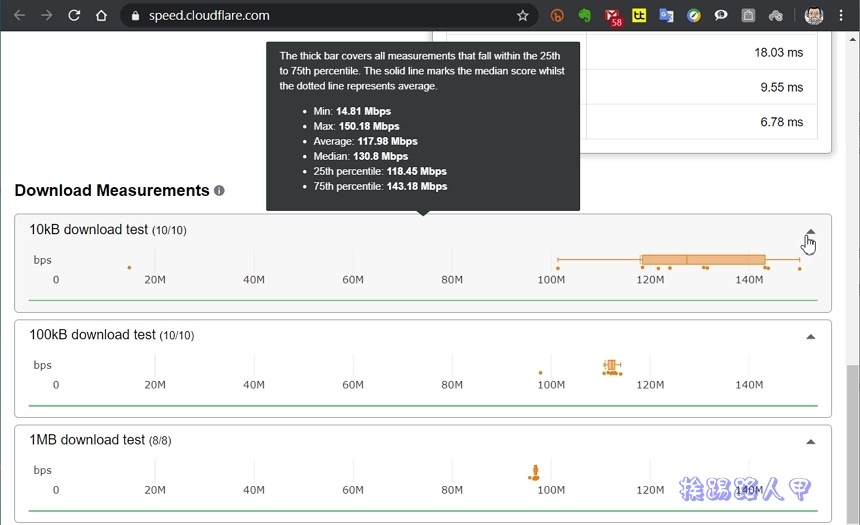860x525 pixels.
Task: Open the Chrome three-dot menu
Action: [841, 15]
